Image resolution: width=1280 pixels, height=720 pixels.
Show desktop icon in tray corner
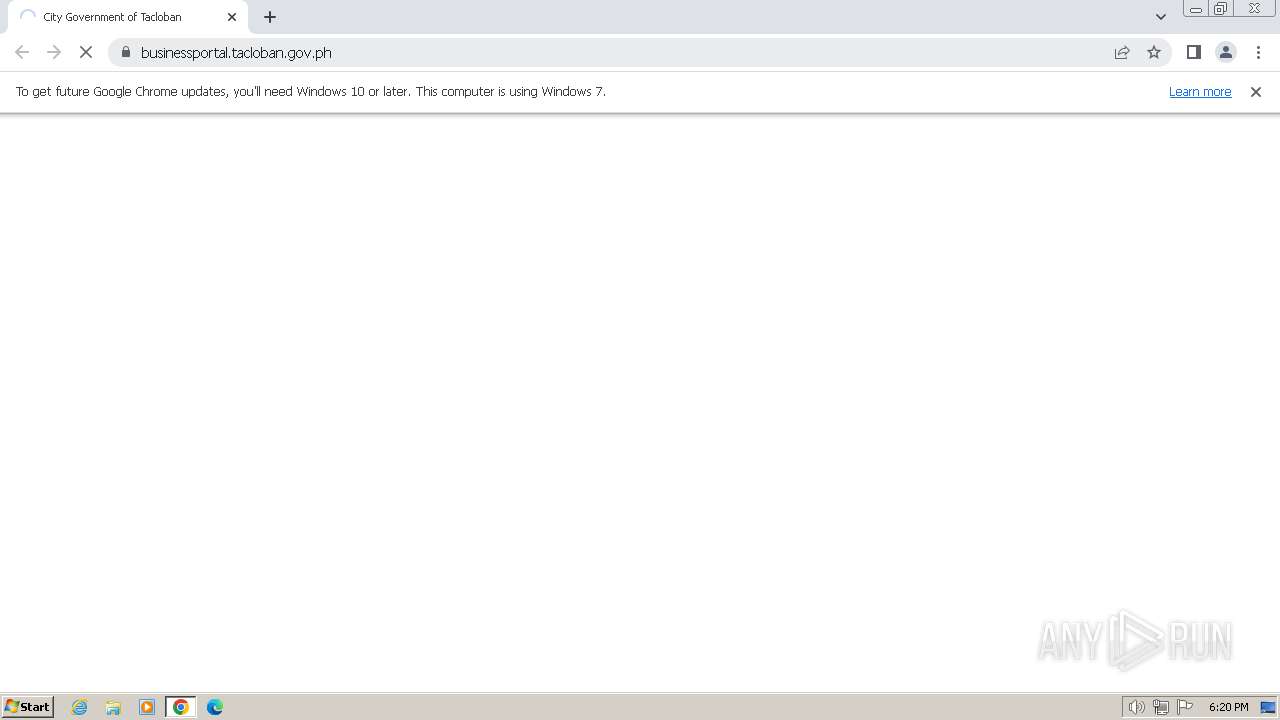(x=1268, y=707)
